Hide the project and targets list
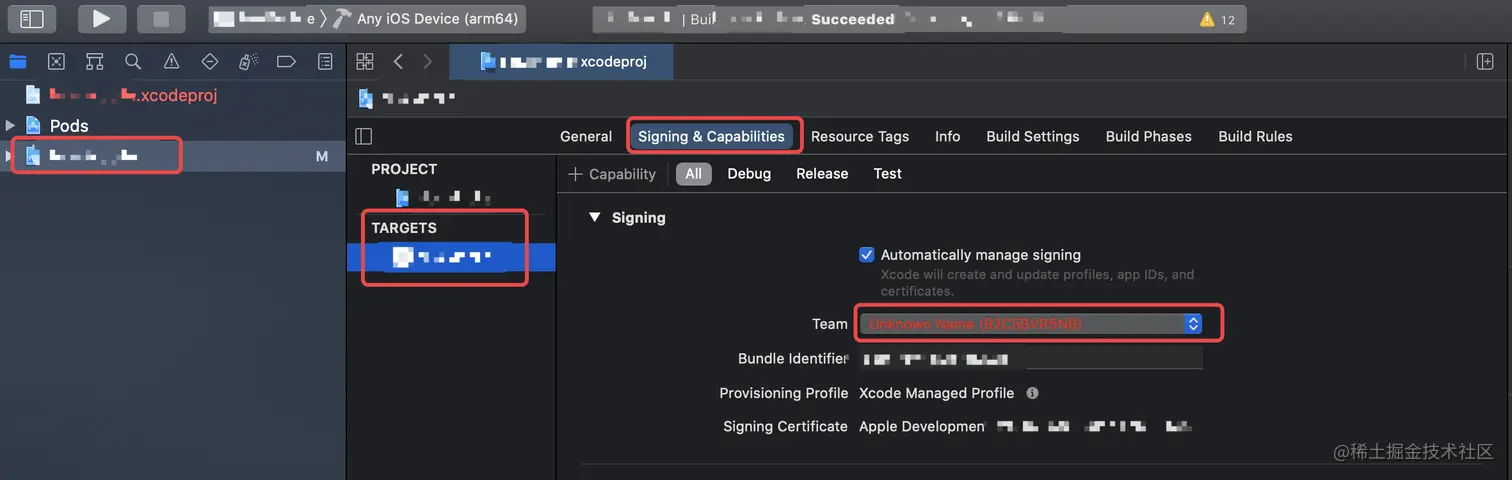The height and width of the screenshot is (480, 1512). click(364, 136)
